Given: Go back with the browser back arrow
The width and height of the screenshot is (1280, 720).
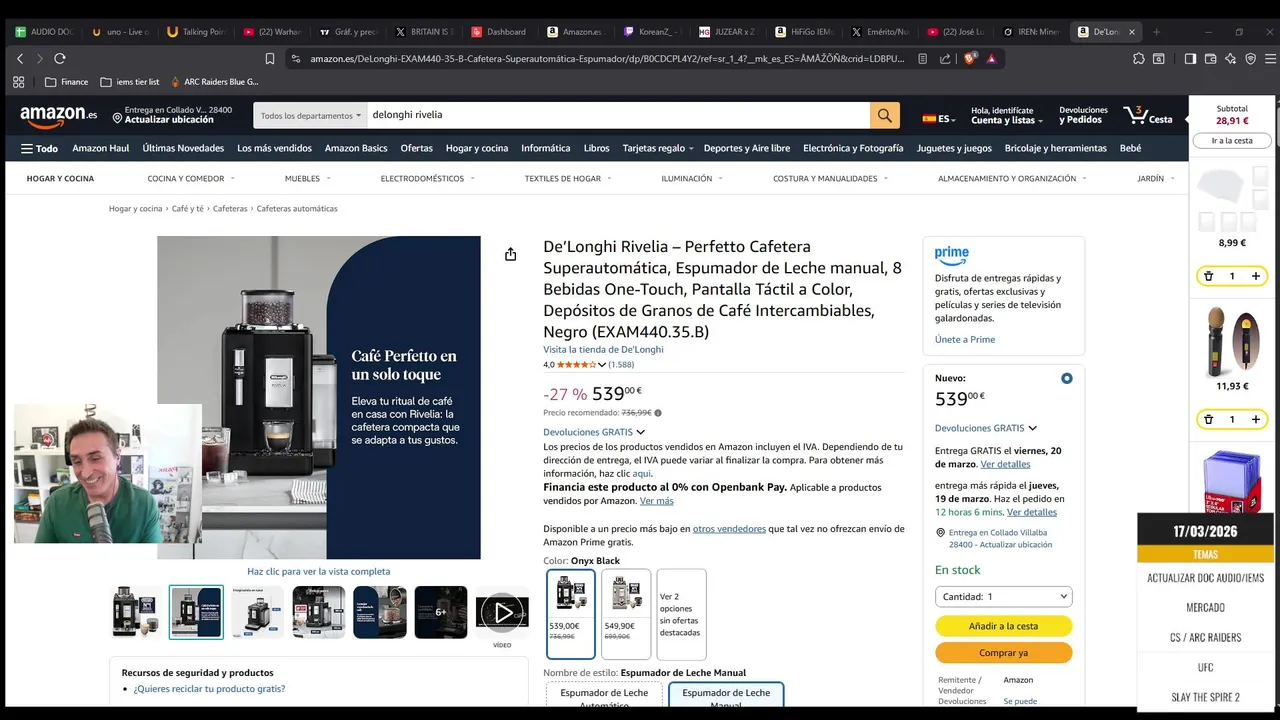Looking at the screenshot, I should pos(20,59).
